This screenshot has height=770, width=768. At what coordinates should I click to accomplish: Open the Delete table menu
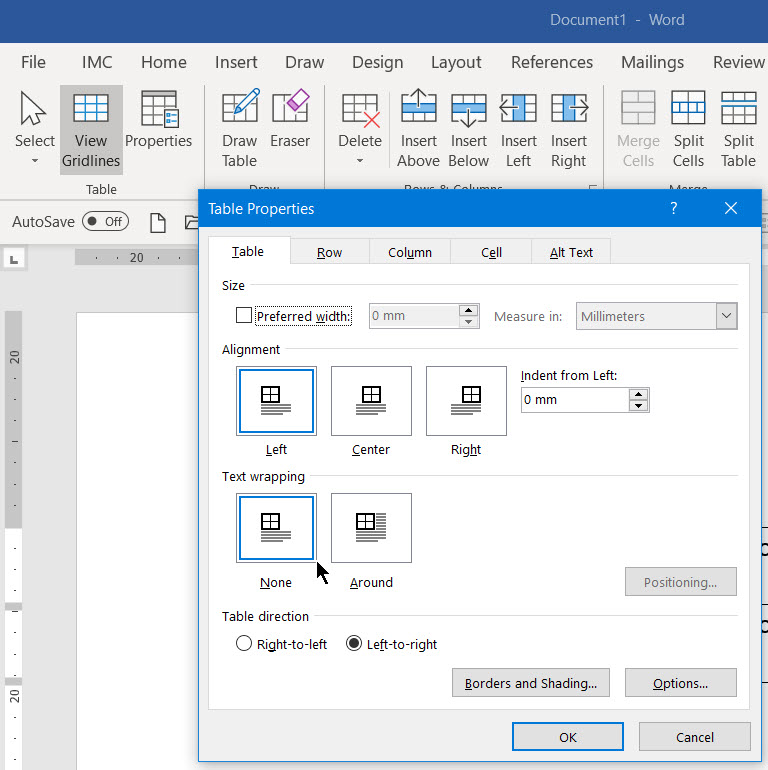tap(360, 130)
